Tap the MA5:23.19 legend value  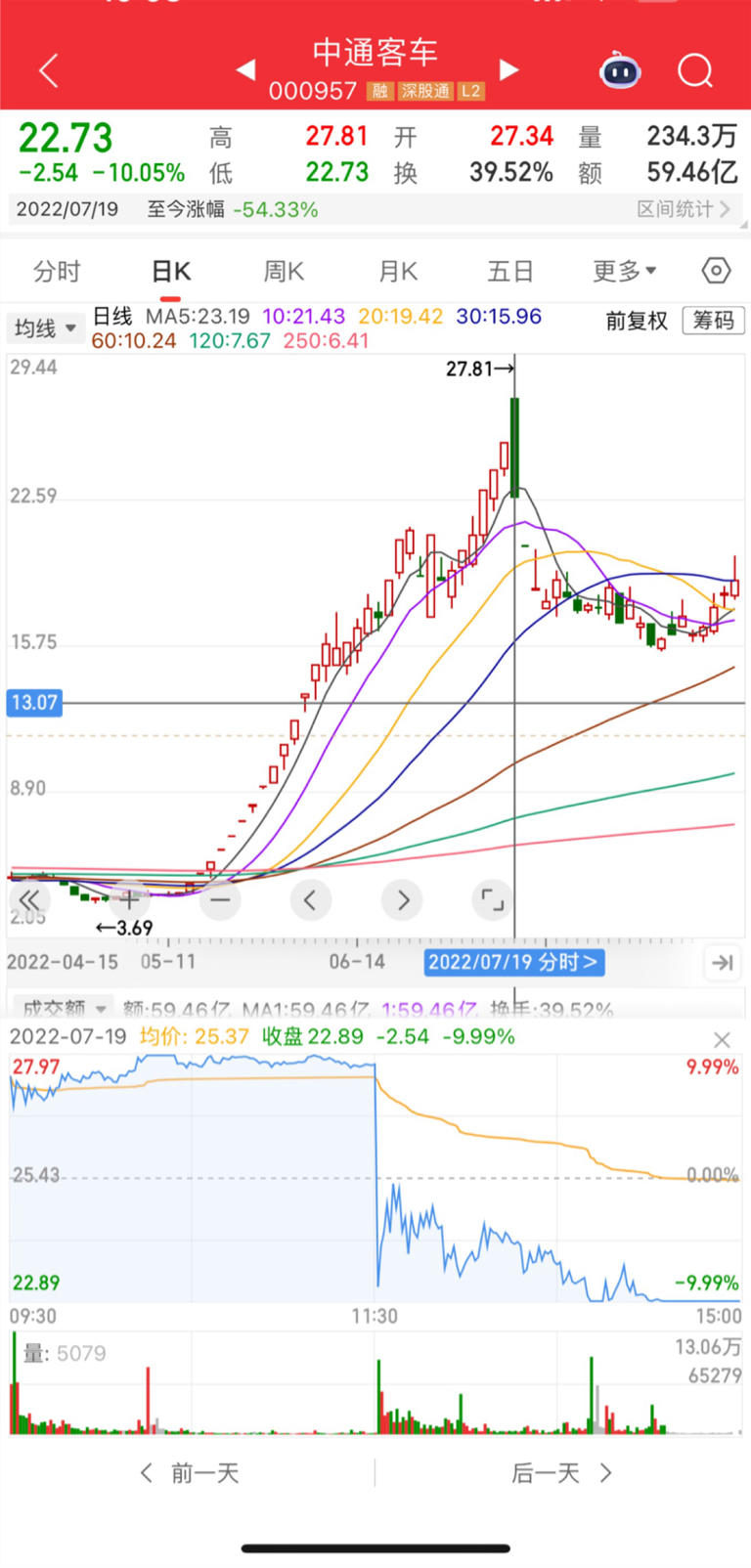pos(198,317)
